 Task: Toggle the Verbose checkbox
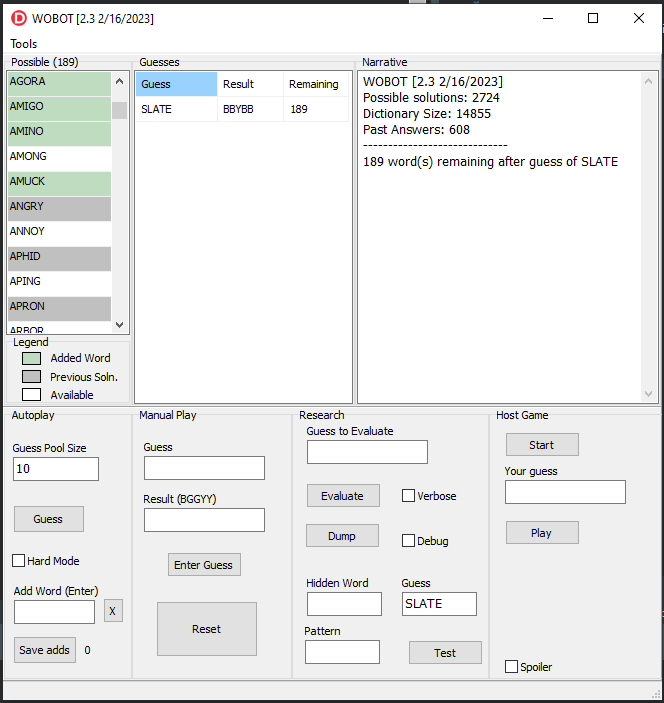[x=408, y=495]
